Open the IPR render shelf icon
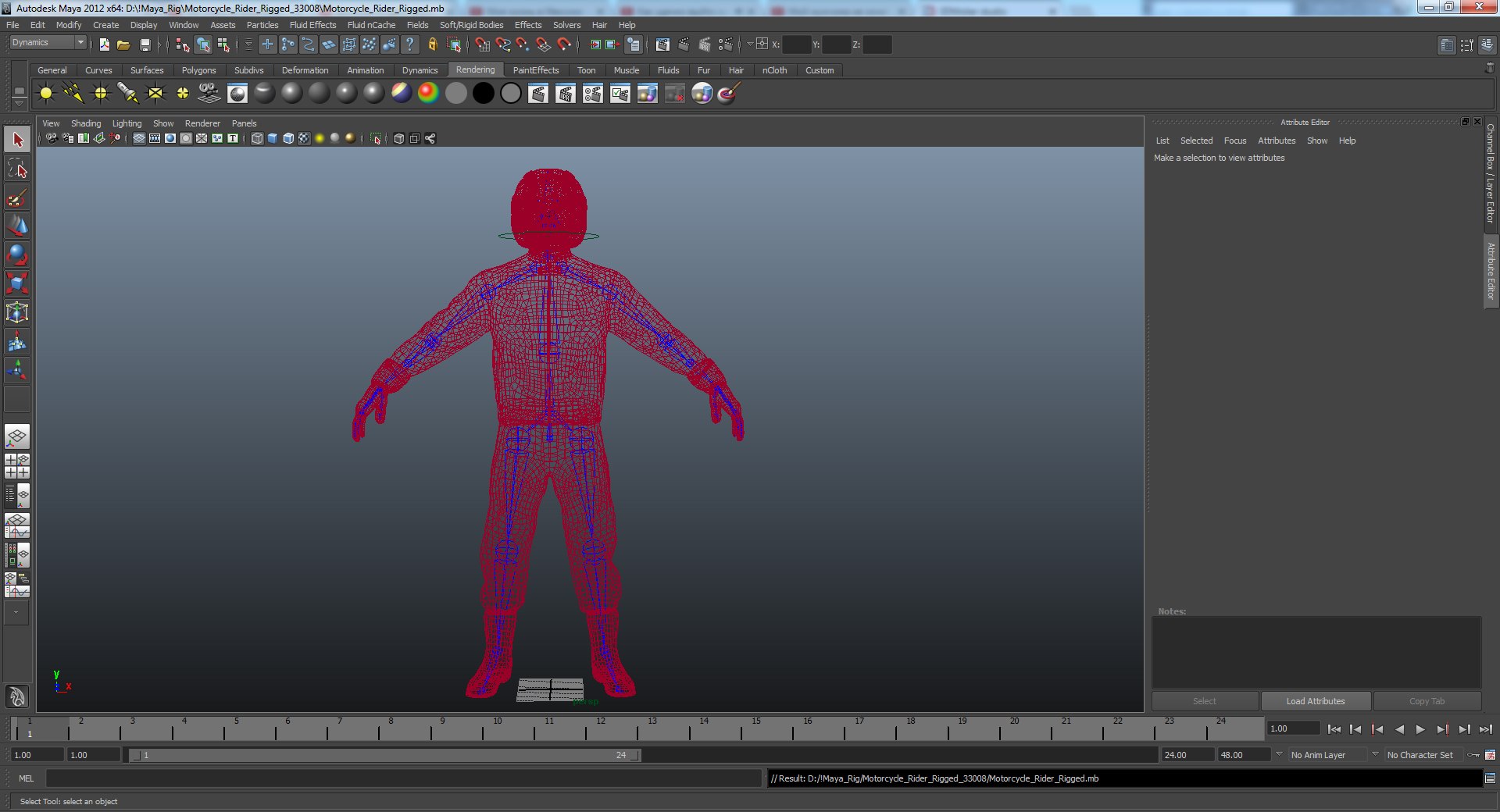This screenshot has height=812, width=1500. point(566,94)
